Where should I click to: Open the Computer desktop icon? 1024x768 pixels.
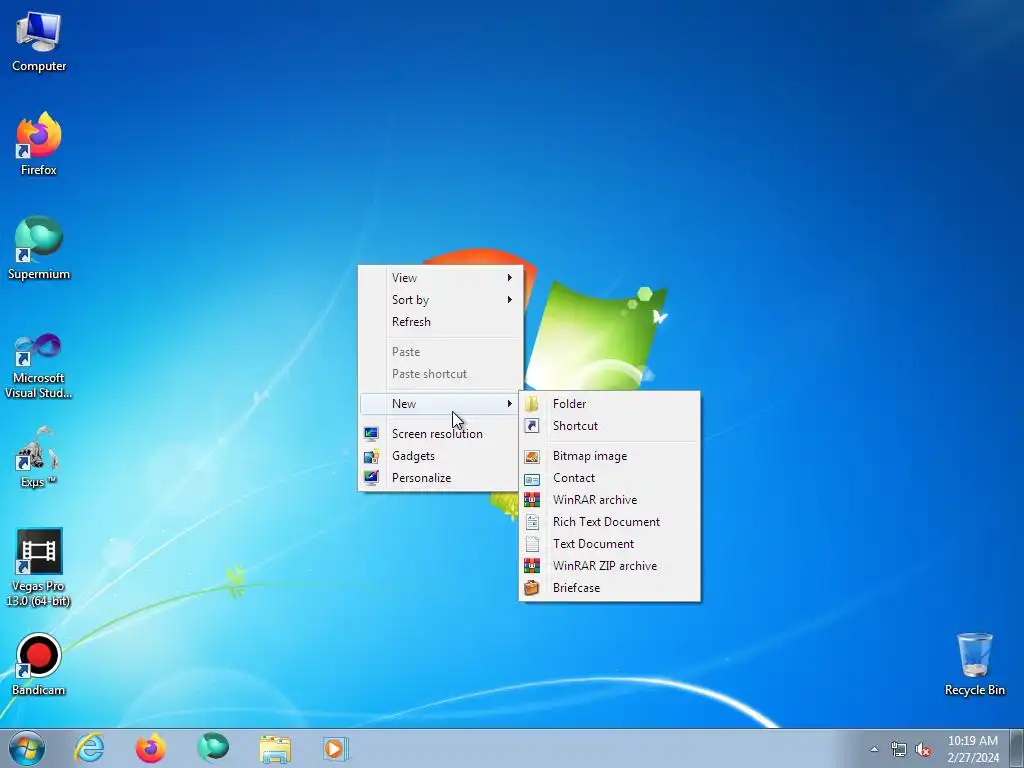[39, 41]
